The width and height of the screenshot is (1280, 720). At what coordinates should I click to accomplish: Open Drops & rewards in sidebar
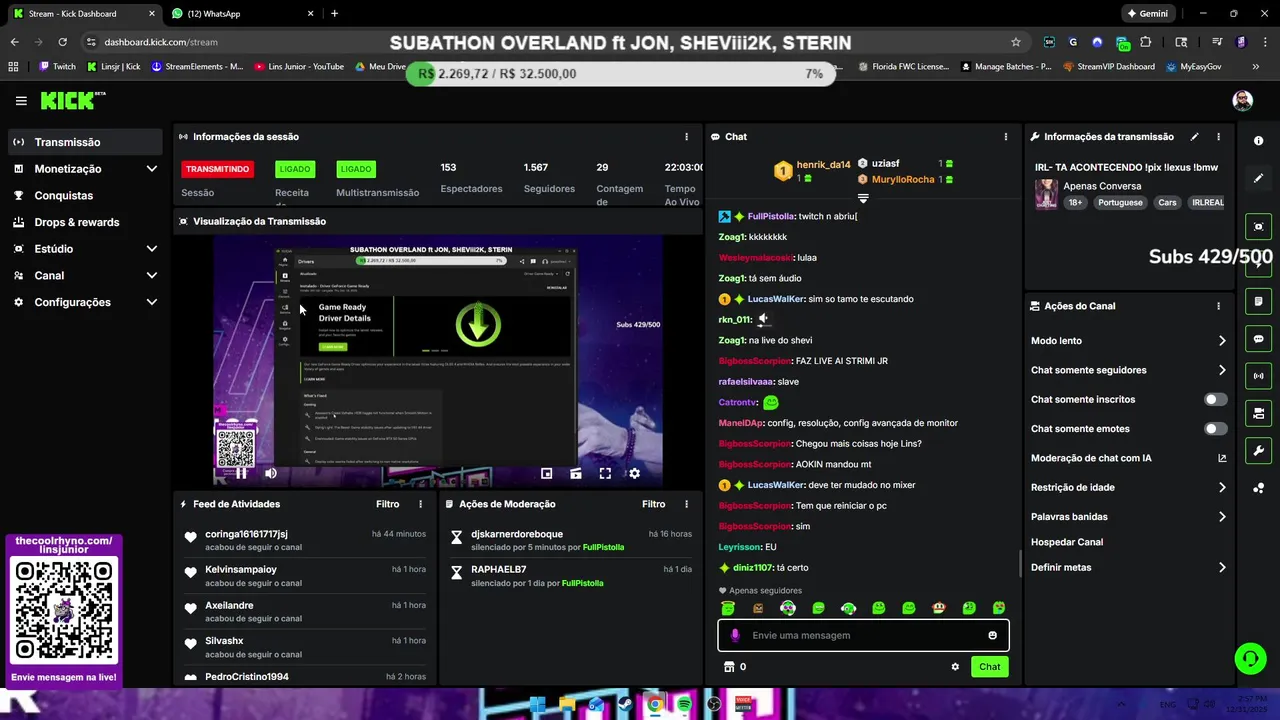84,222
